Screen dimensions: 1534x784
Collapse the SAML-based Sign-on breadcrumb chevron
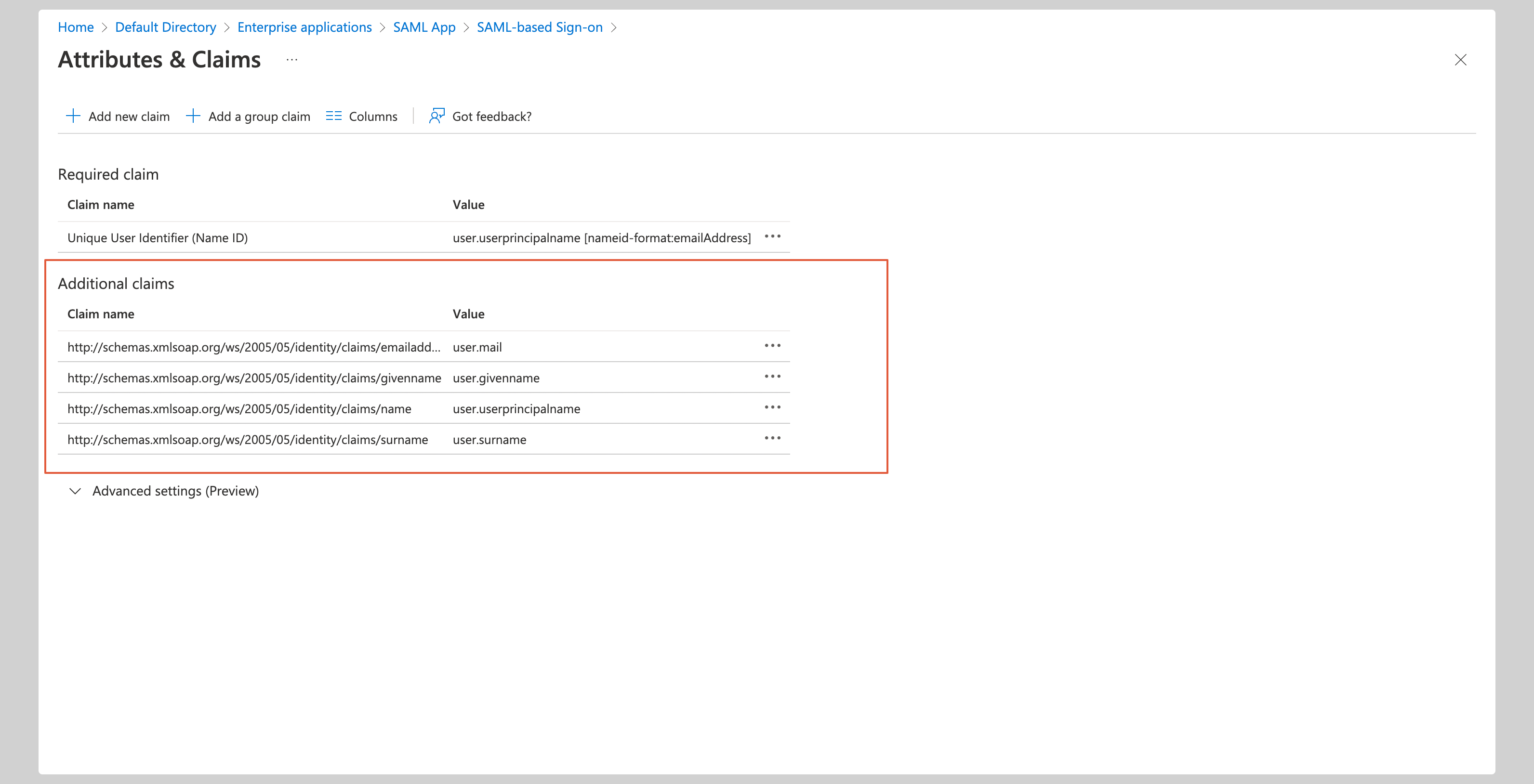[x=614, y=27]
